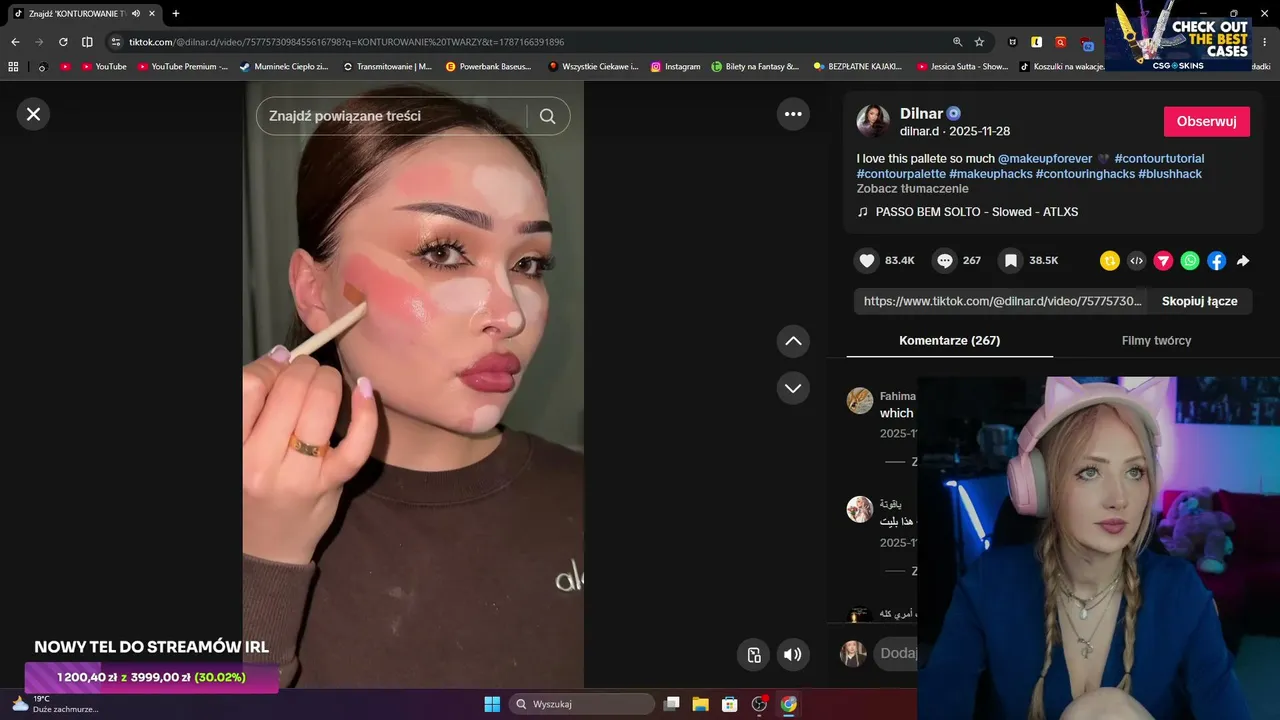The width and height of the screenshot is (1280, 720).
Task: Open the YouTube Premium bookmark
Action: [183, 67]
